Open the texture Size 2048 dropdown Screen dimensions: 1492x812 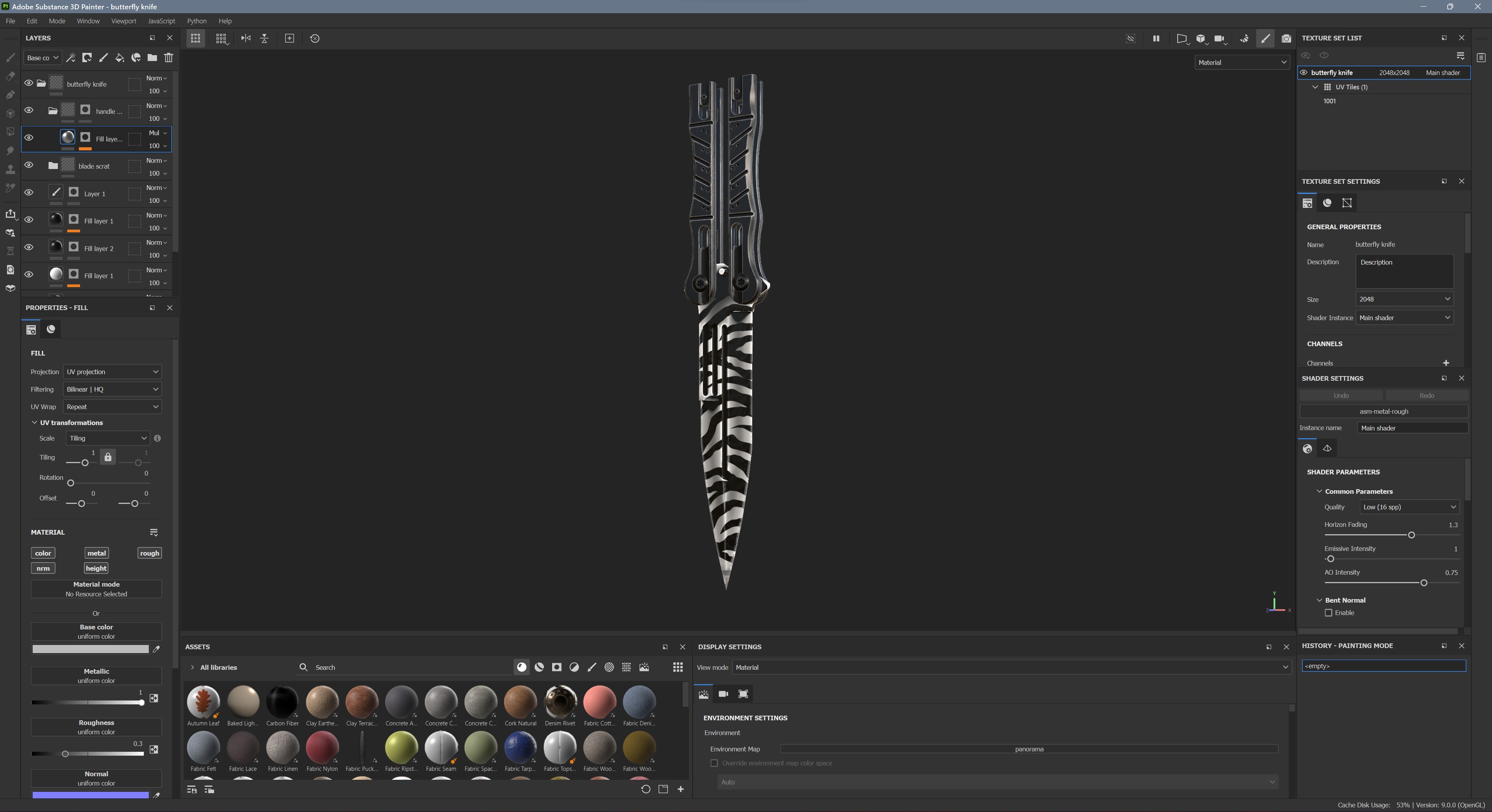point(1404,300)
